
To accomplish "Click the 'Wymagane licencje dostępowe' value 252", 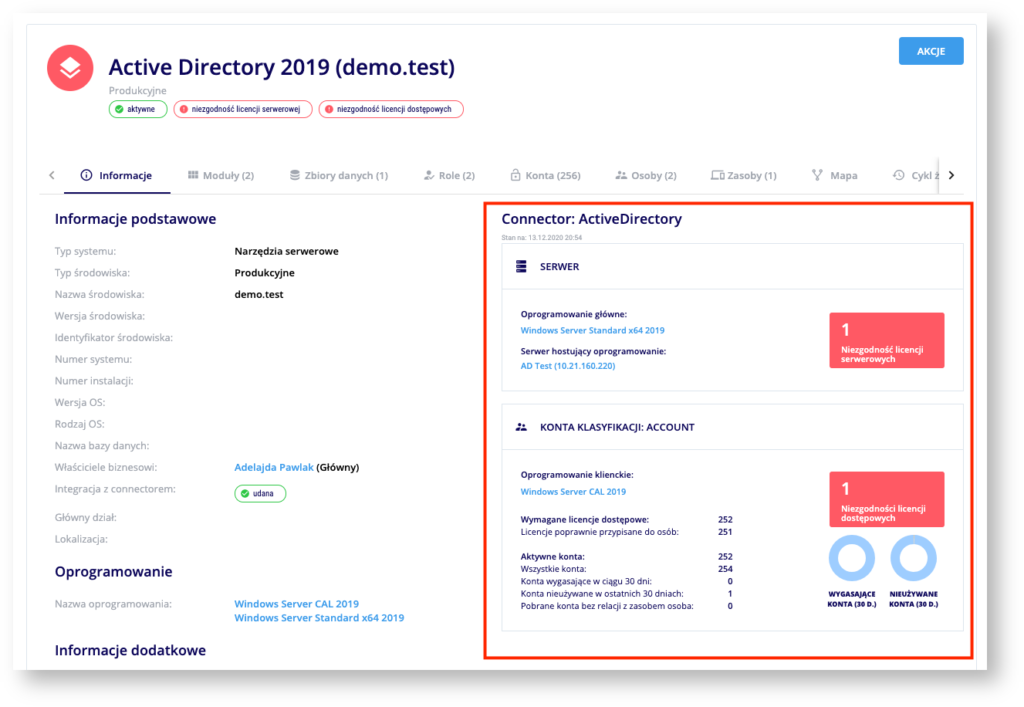I will pos(725,520).
